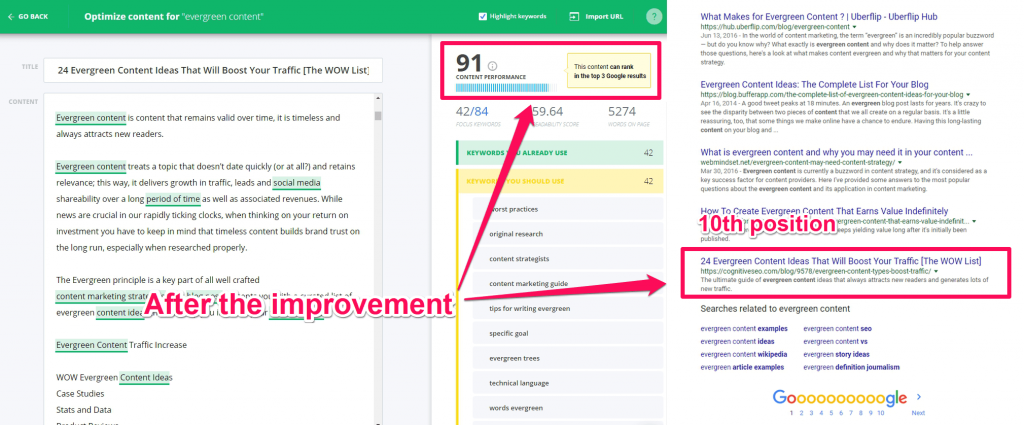Click the 'content strategists' keyword suggestion
Screen dimensions: 1024x425
(x=568, y=259)
